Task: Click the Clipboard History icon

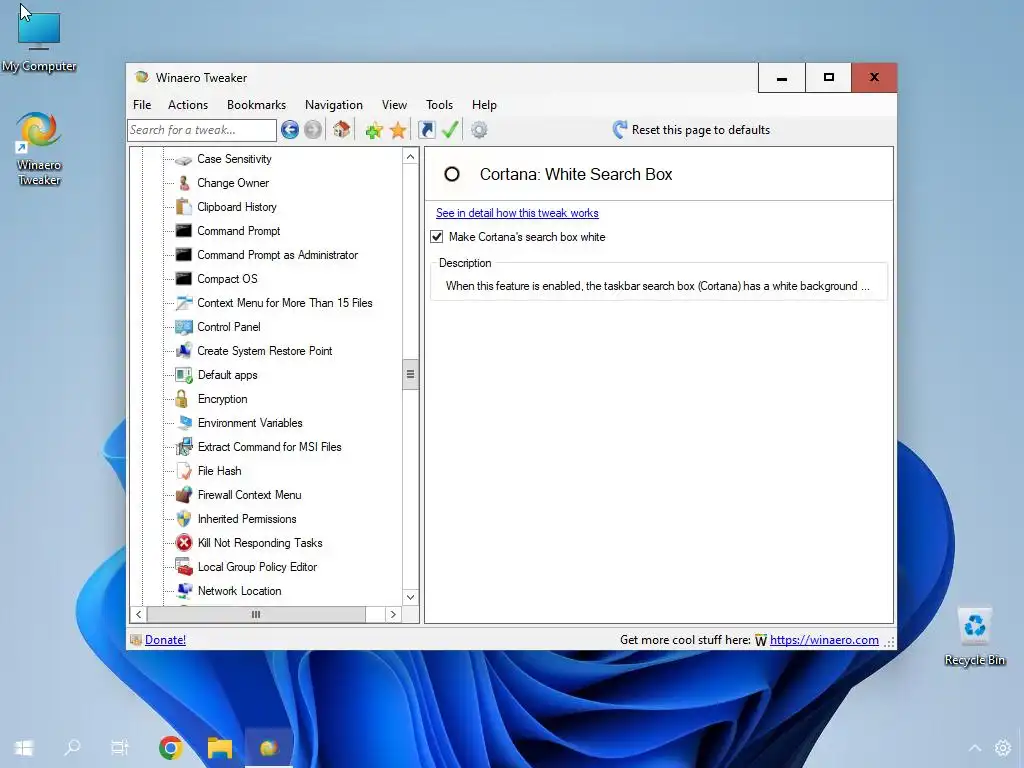Action: [184, 207]
